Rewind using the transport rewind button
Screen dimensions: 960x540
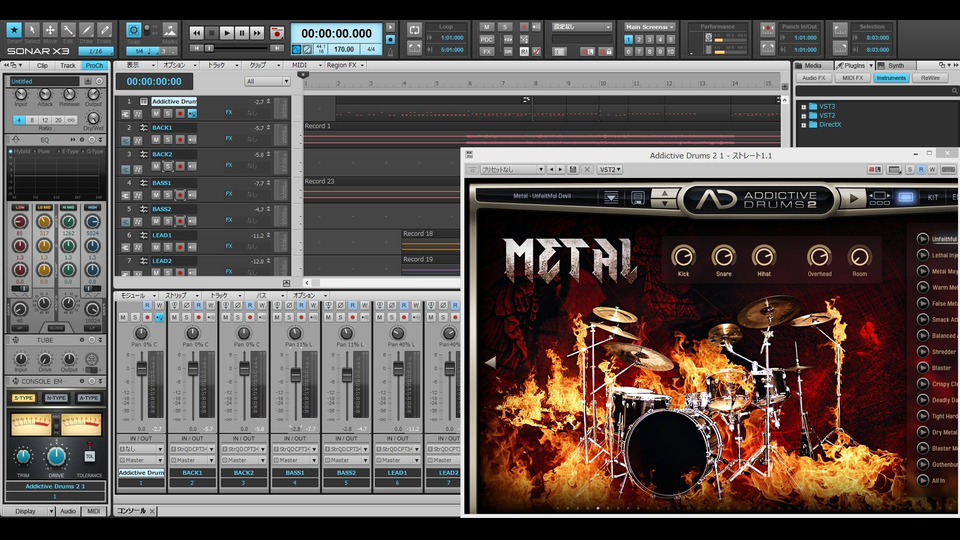[196, 33]
